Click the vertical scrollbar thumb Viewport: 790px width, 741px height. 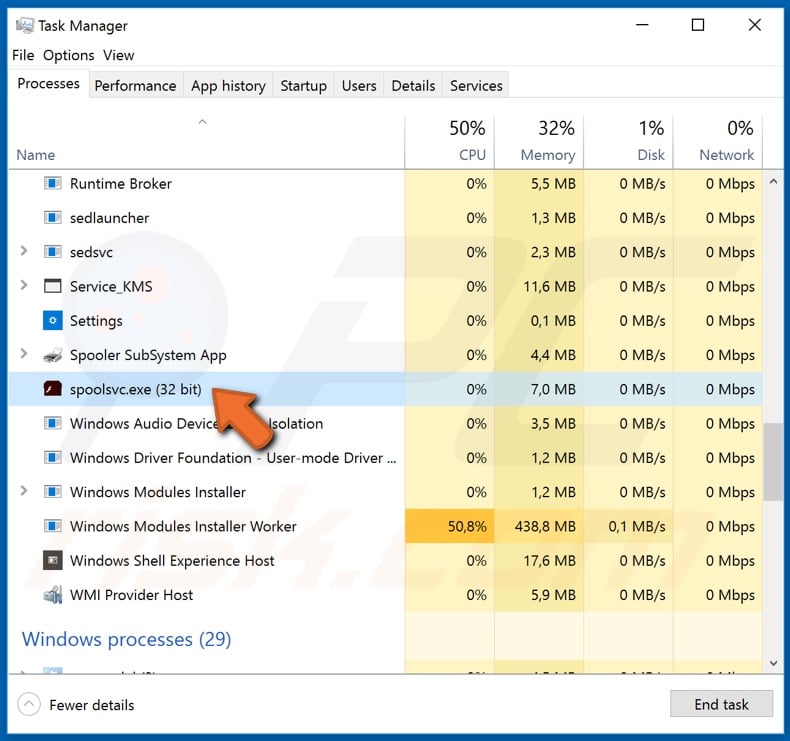(773, 461)
